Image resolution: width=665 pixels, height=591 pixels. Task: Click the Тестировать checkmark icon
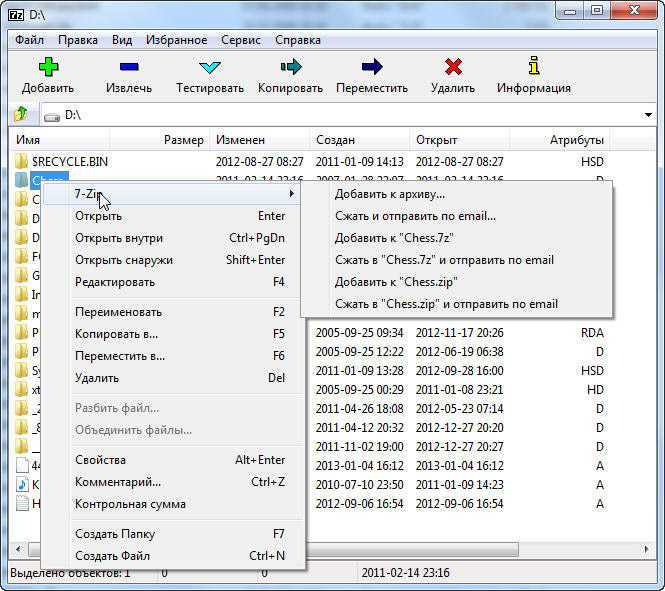210,67
